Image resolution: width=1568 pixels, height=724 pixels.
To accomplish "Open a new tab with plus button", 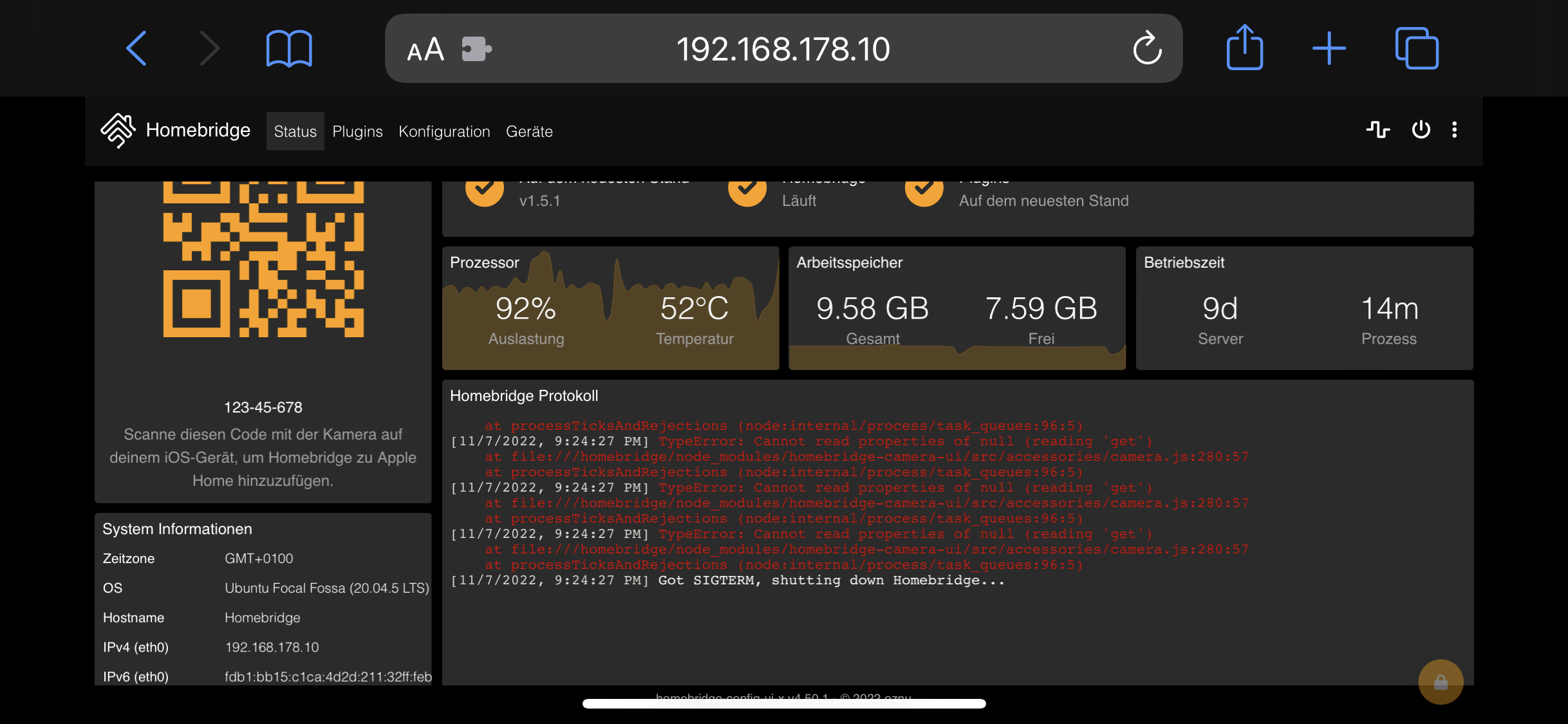I will pos(1330,48).
